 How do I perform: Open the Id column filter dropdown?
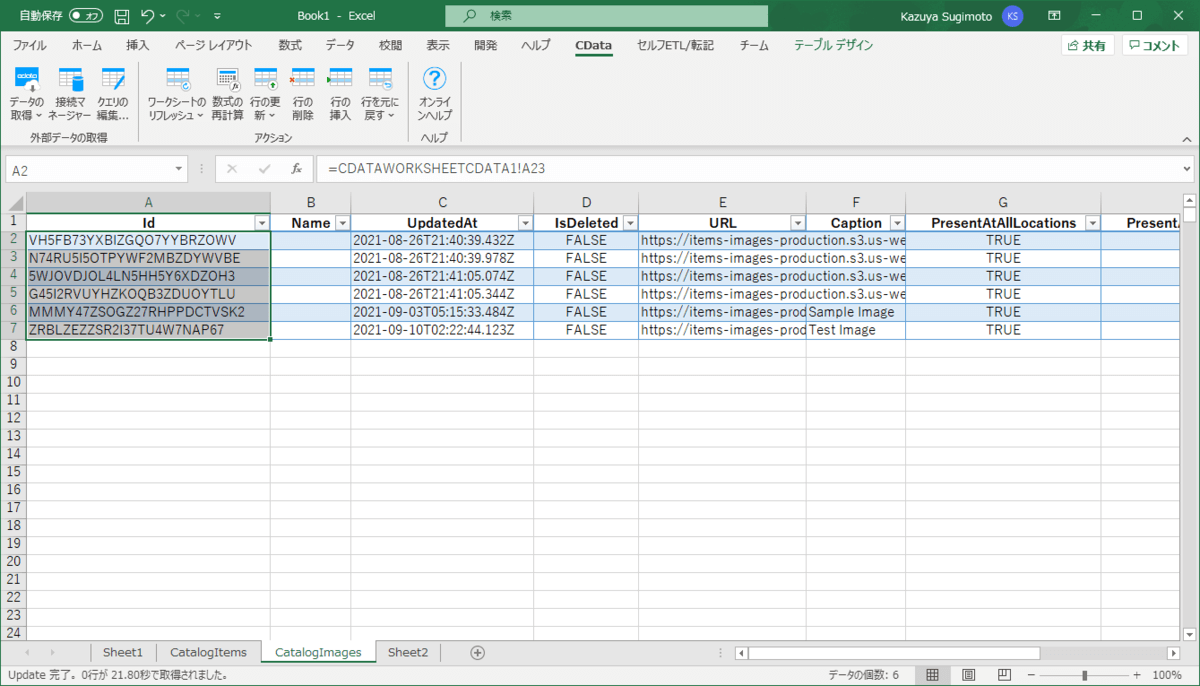tap(262, 223)
